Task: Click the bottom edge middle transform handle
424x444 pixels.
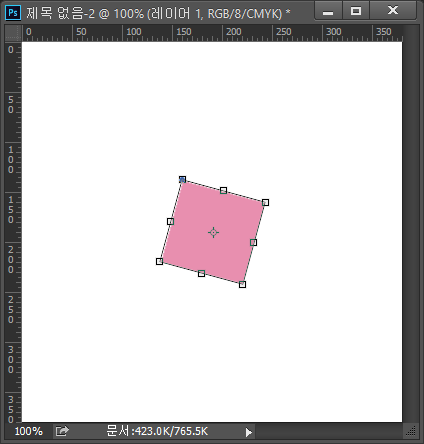Action: [201, 273]
